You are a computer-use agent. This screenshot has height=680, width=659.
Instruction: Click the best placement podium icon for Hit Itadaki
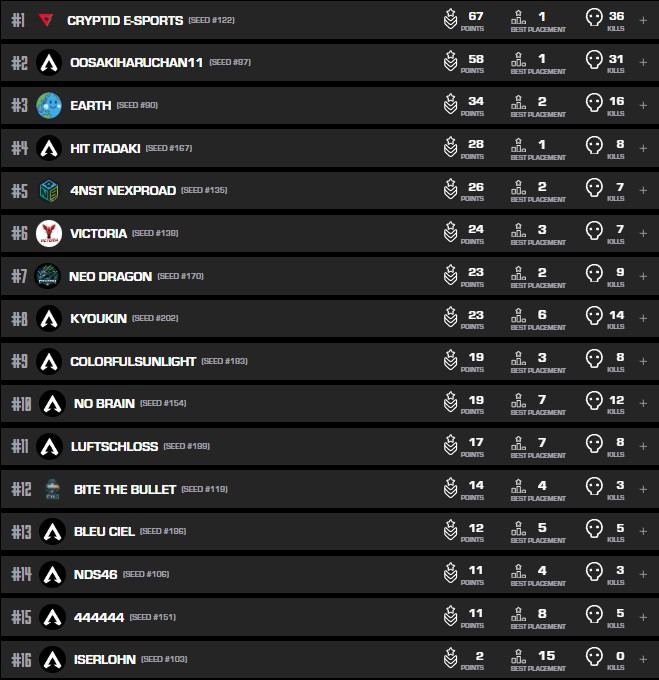518,147
